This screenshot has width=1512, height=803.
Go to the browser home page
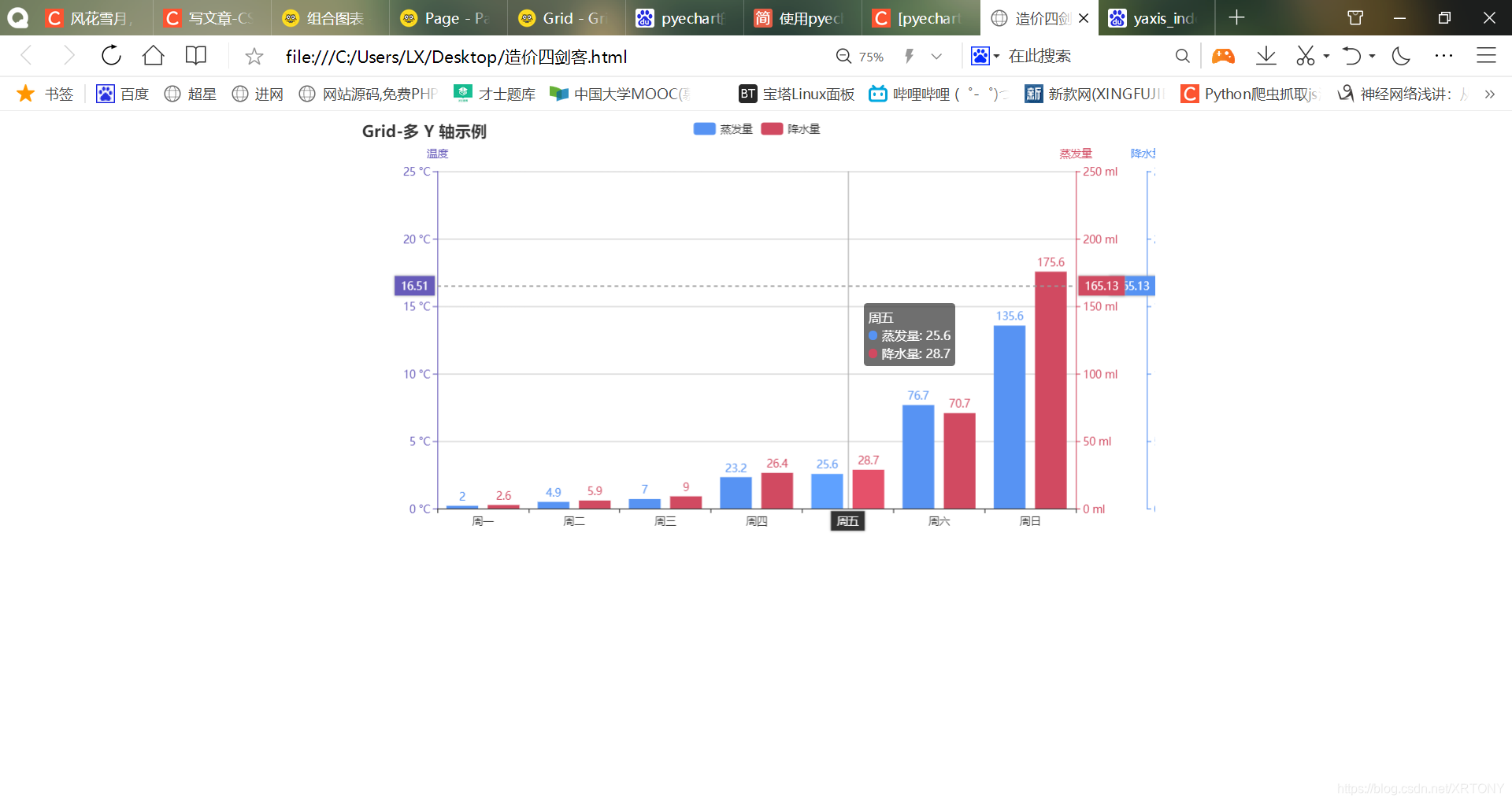coord(154,56)
